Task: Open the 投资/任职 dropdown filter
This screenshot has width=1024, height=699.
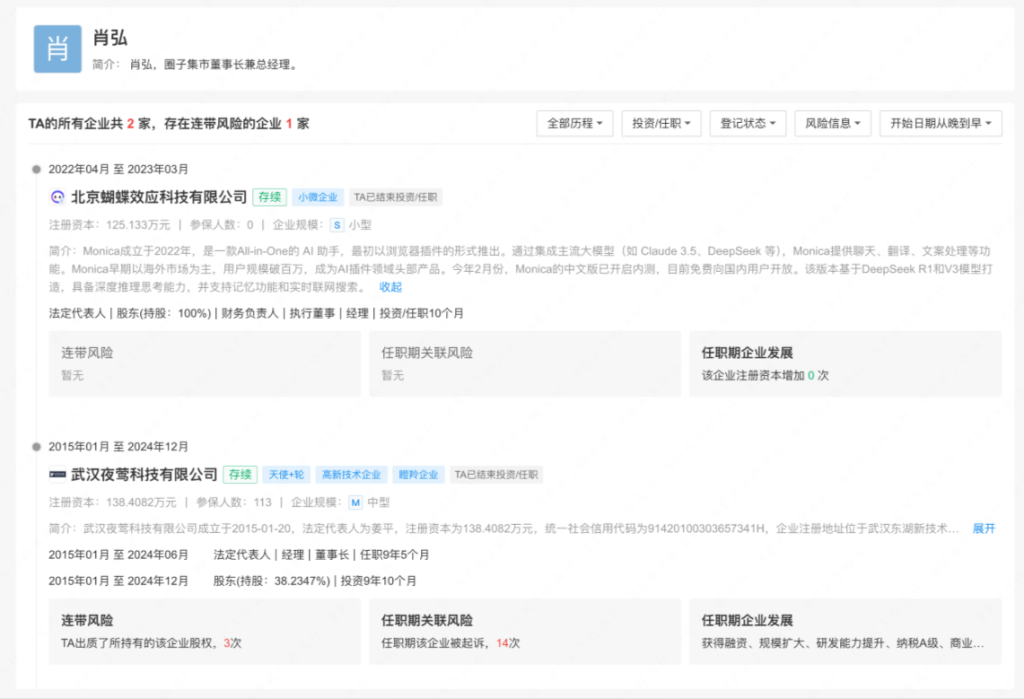Action: [x=661, y=123]
